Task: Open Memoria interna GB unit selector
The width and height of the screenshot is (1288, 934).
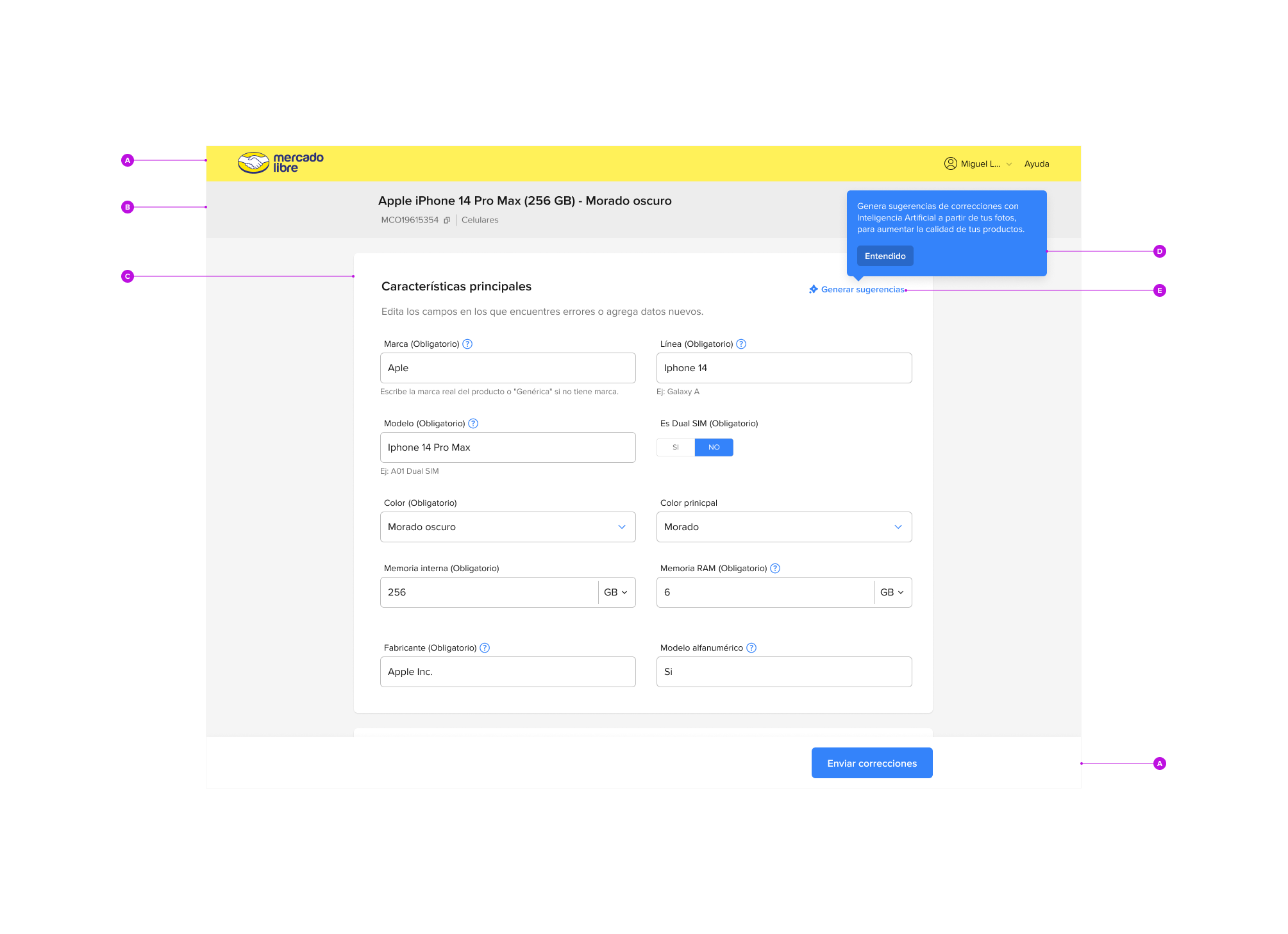Action: 615,592
